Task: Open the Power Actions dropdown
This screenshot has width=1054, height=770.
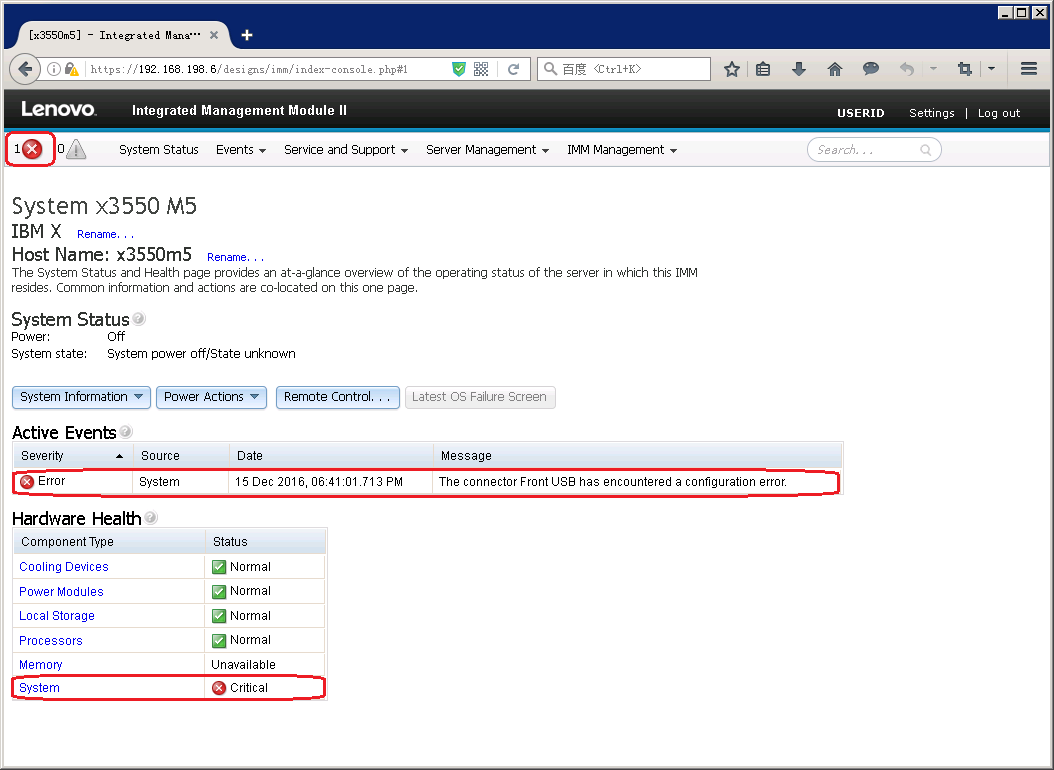Action: click(210, 397)
